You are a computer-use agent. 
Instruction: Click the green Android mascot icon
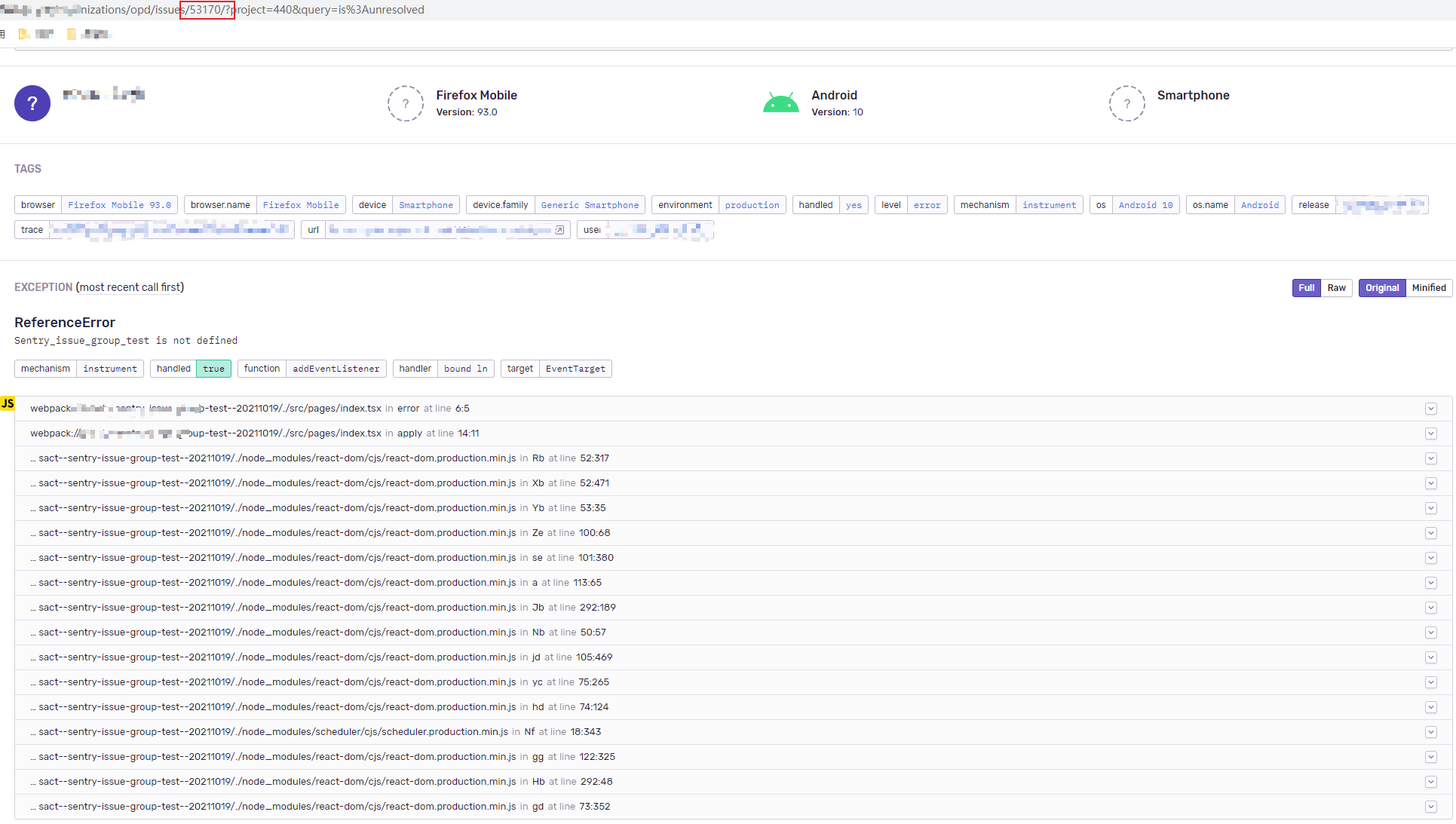coord(781,102)
